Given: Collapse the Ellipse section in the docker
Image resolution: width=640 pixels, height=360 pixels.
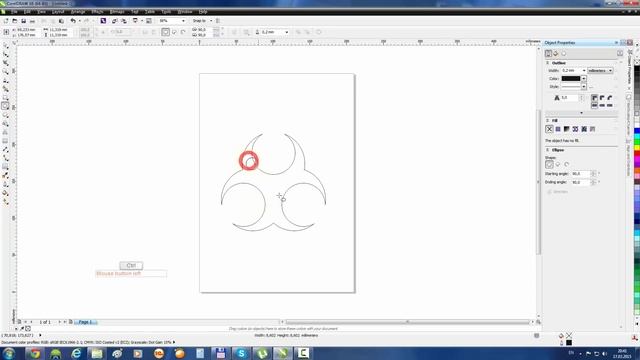Looking at the screenshot, I should [x=548, y=150].
